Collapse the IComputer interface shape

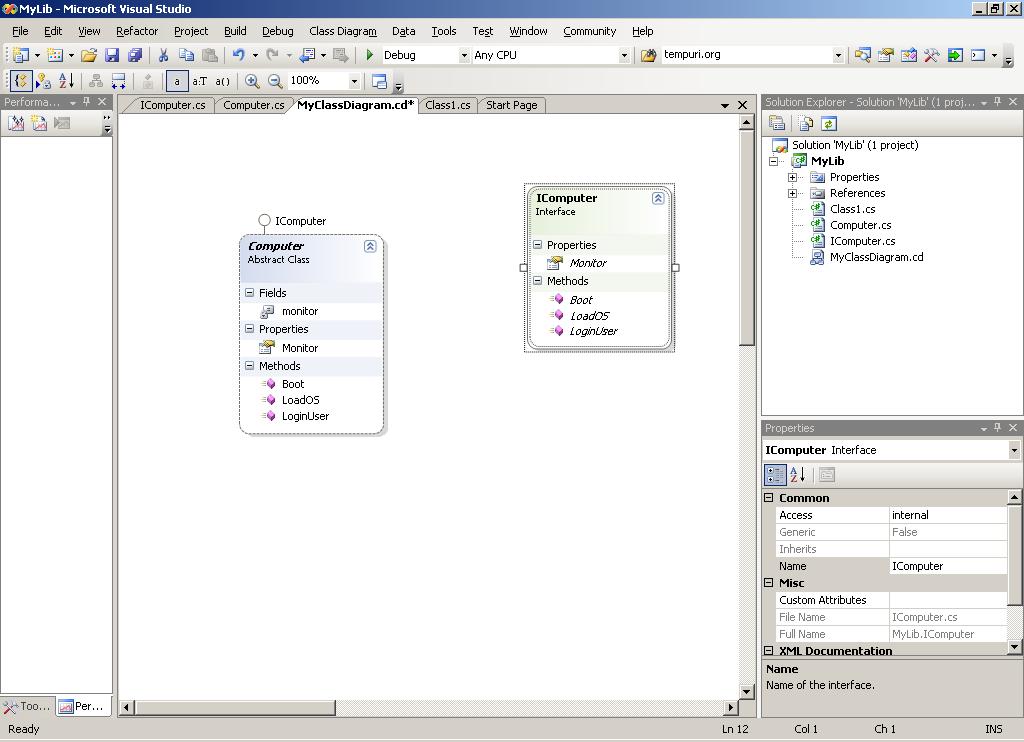pyautogui.click(x=658, y=198)
